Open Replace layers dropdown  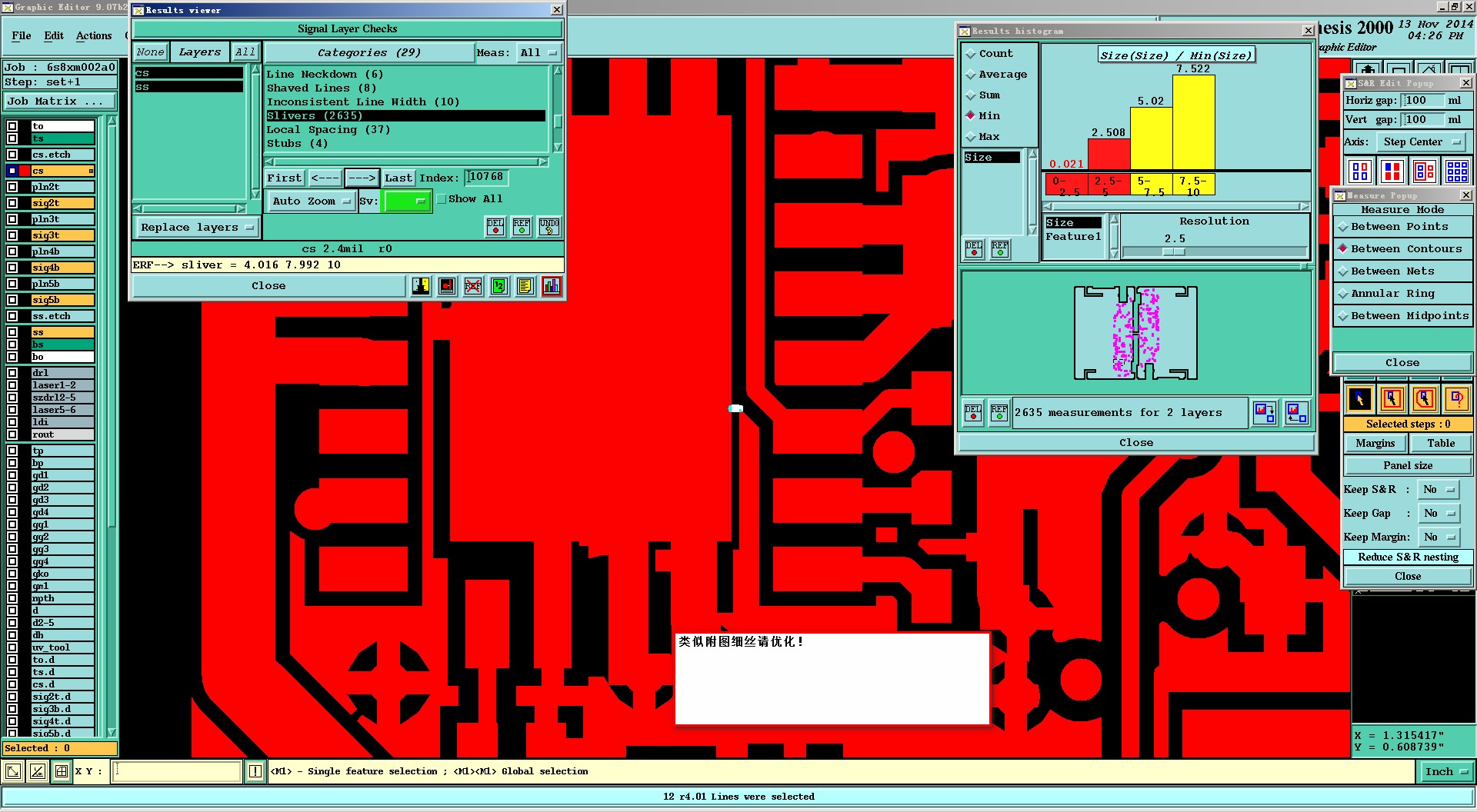(x=197, y=228)
